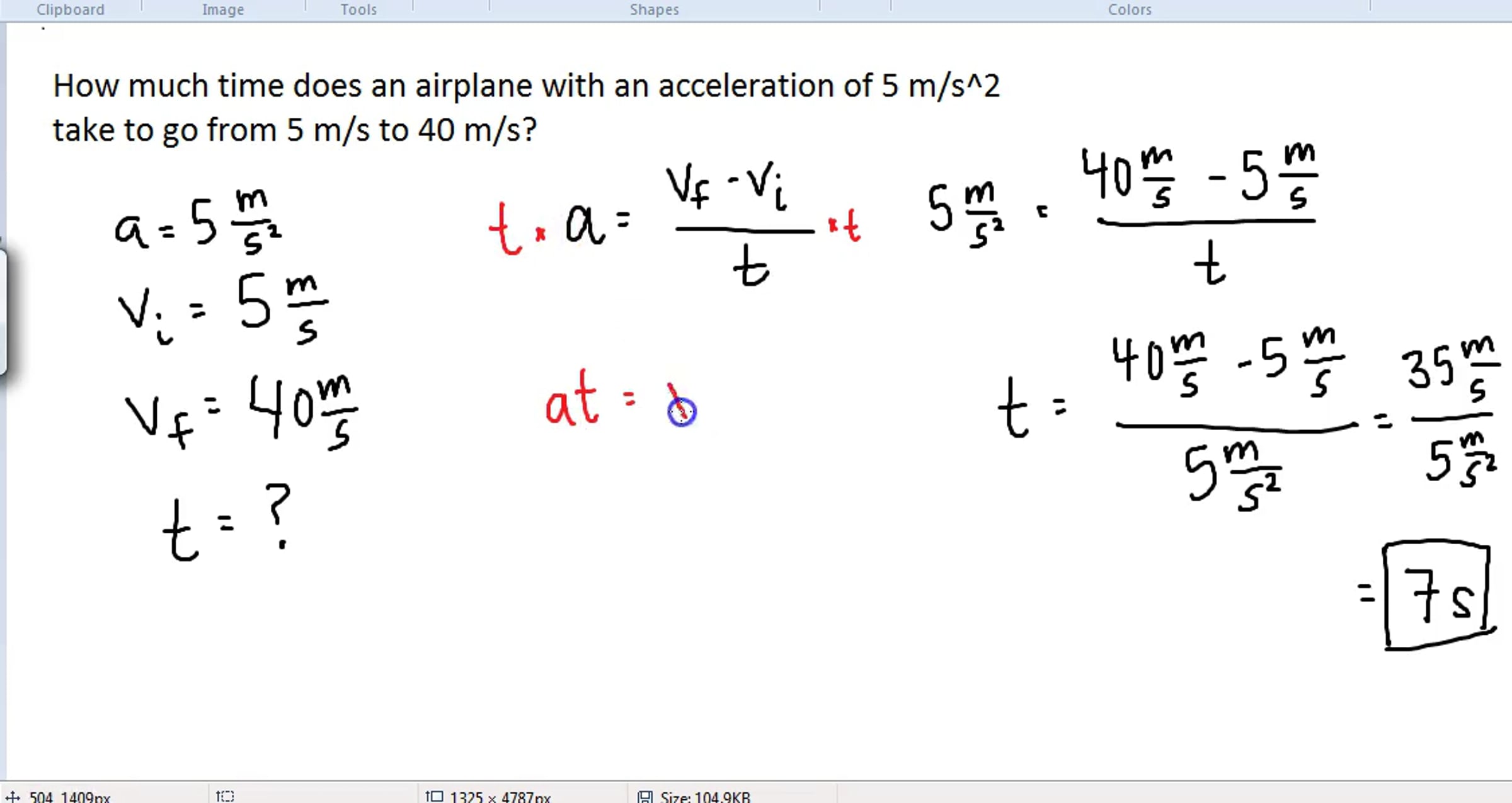Click the Shapes ribbon group label
This screenshot has width=1512, height=803.
pyautogui.click(x=654, y=9)
